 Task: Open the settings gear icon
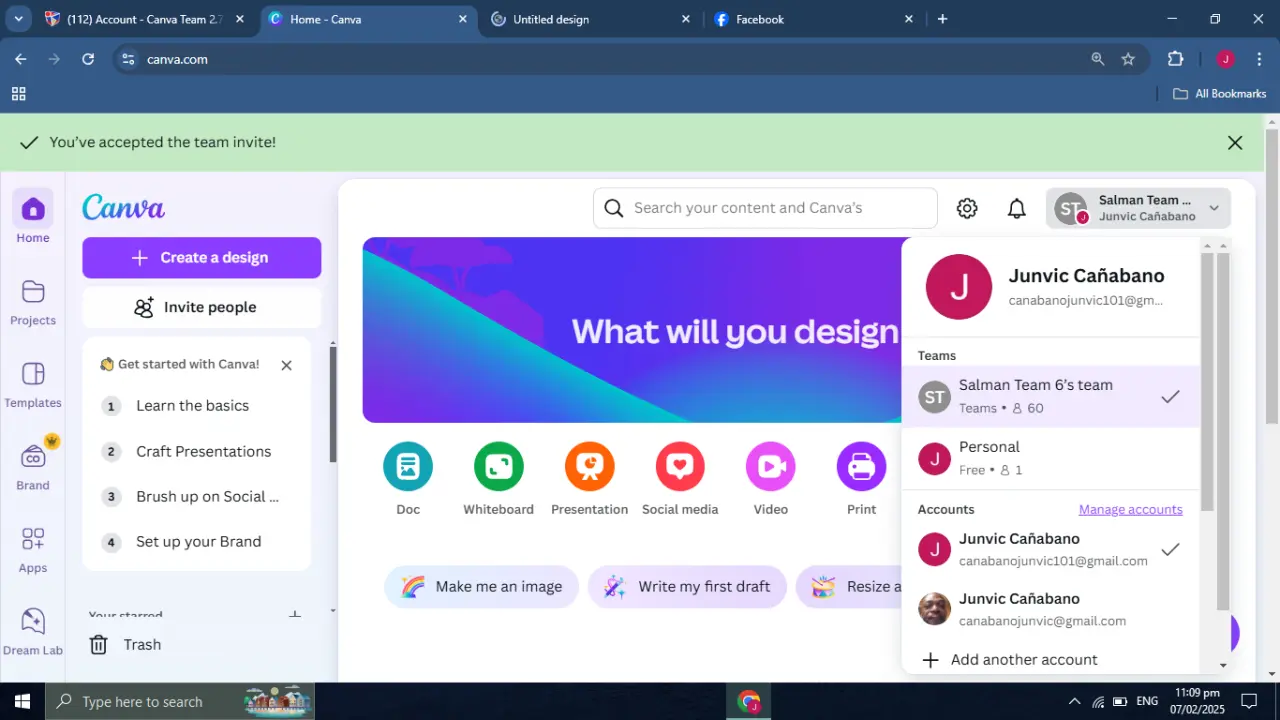(x=967, y=208)
